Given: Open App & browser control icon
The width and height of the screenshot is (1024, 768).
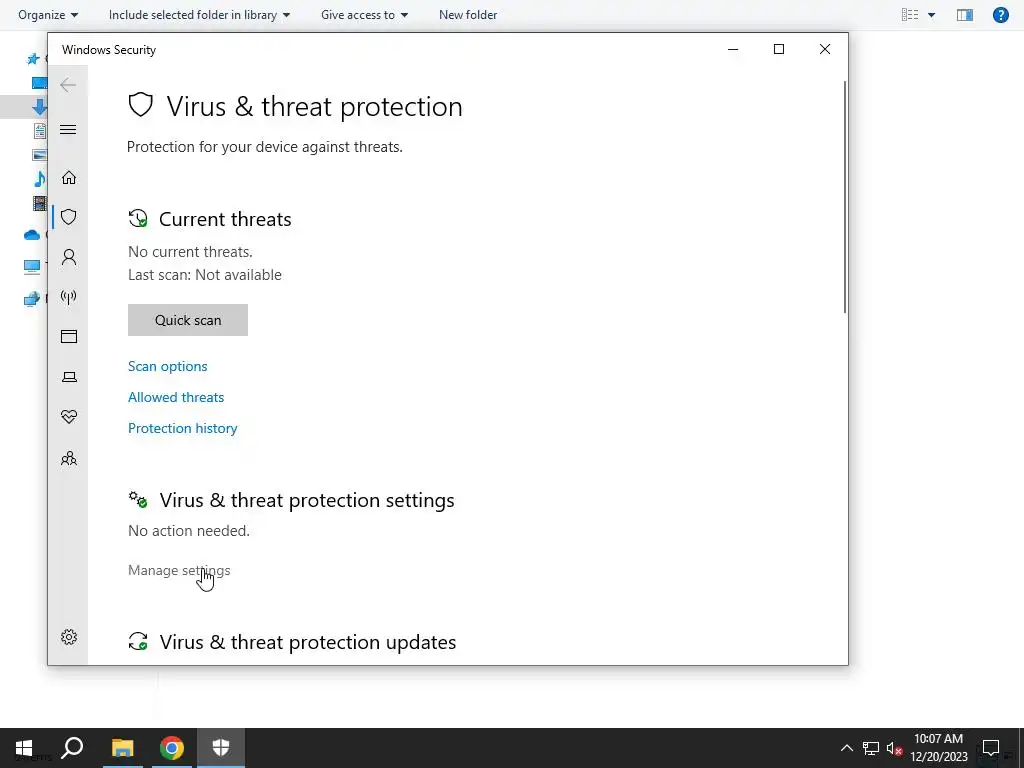Looking at the screenshot, I should pyautogui.click(x=69, y=336).
